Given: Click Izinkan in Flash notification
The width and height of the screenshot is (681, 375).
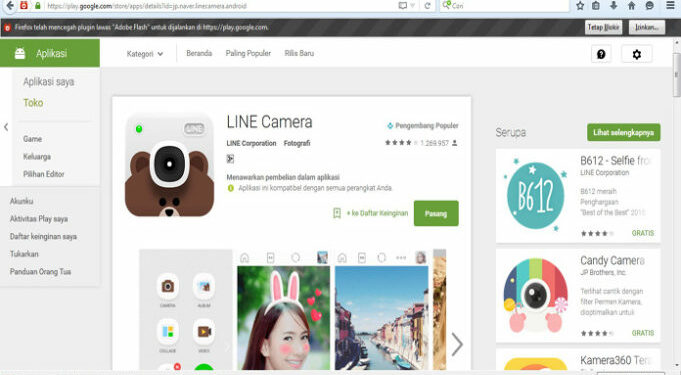Looking at the screenshot, I should [x=647, y=27].
